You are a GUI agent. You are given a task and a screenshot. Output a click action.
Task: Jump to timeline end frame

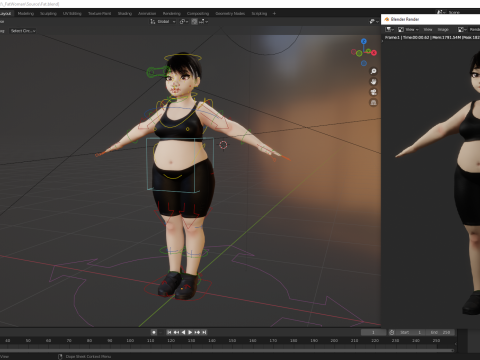(204, 332)
